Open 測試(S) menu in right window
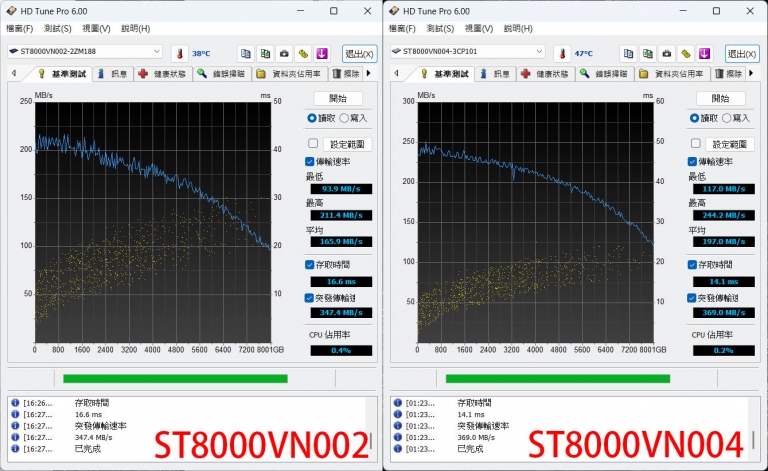This screenshot has height=471, width=768. [x=440, y=28]
